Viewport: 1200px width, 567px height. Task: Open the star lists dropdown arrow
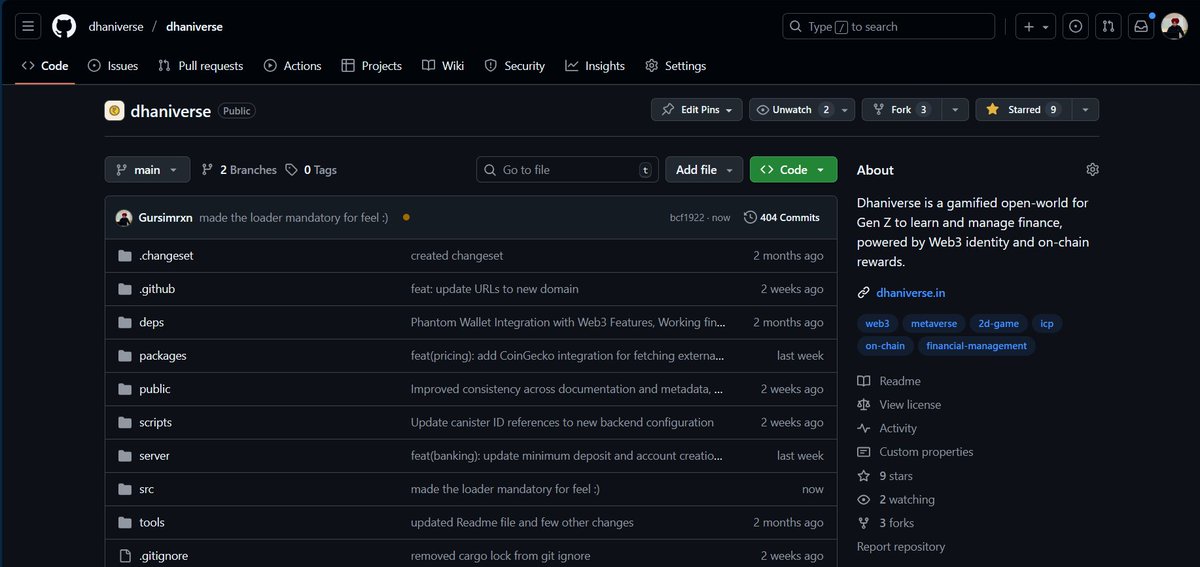point(1085,110)
